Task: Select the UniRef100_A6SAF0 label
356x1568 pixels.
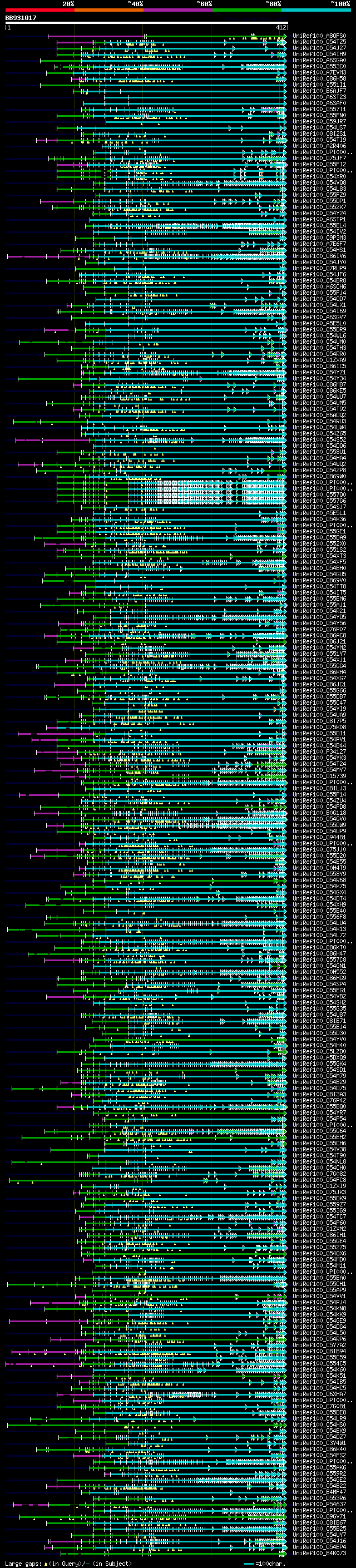Action: [x=319, y=103]
